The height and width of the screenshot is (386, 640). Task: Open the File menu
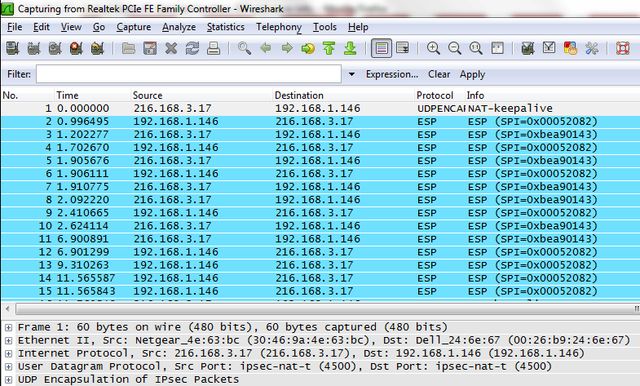[x=15, y=27]
